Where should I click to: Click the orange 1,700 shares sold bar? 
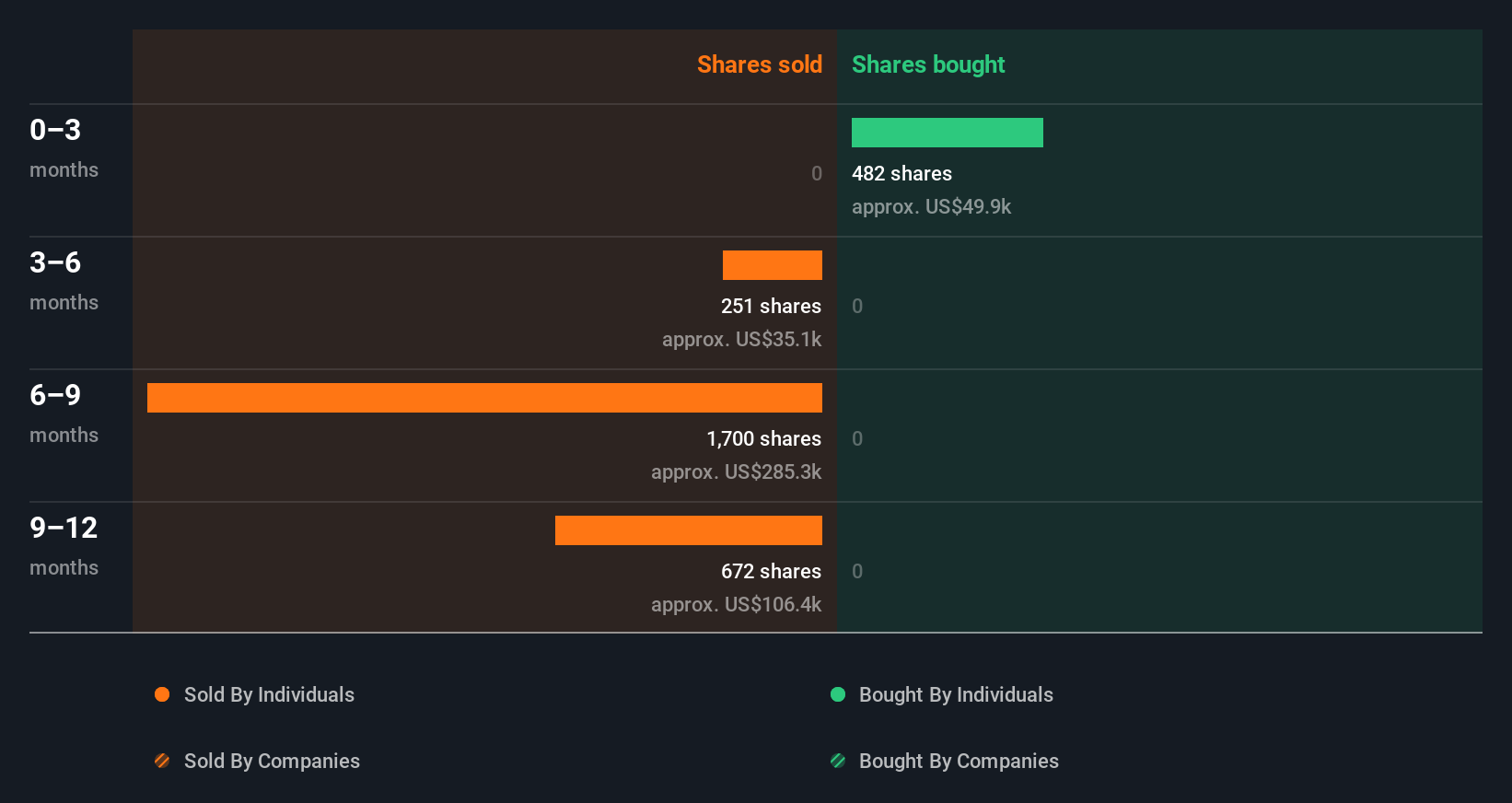tap(484, 398)
